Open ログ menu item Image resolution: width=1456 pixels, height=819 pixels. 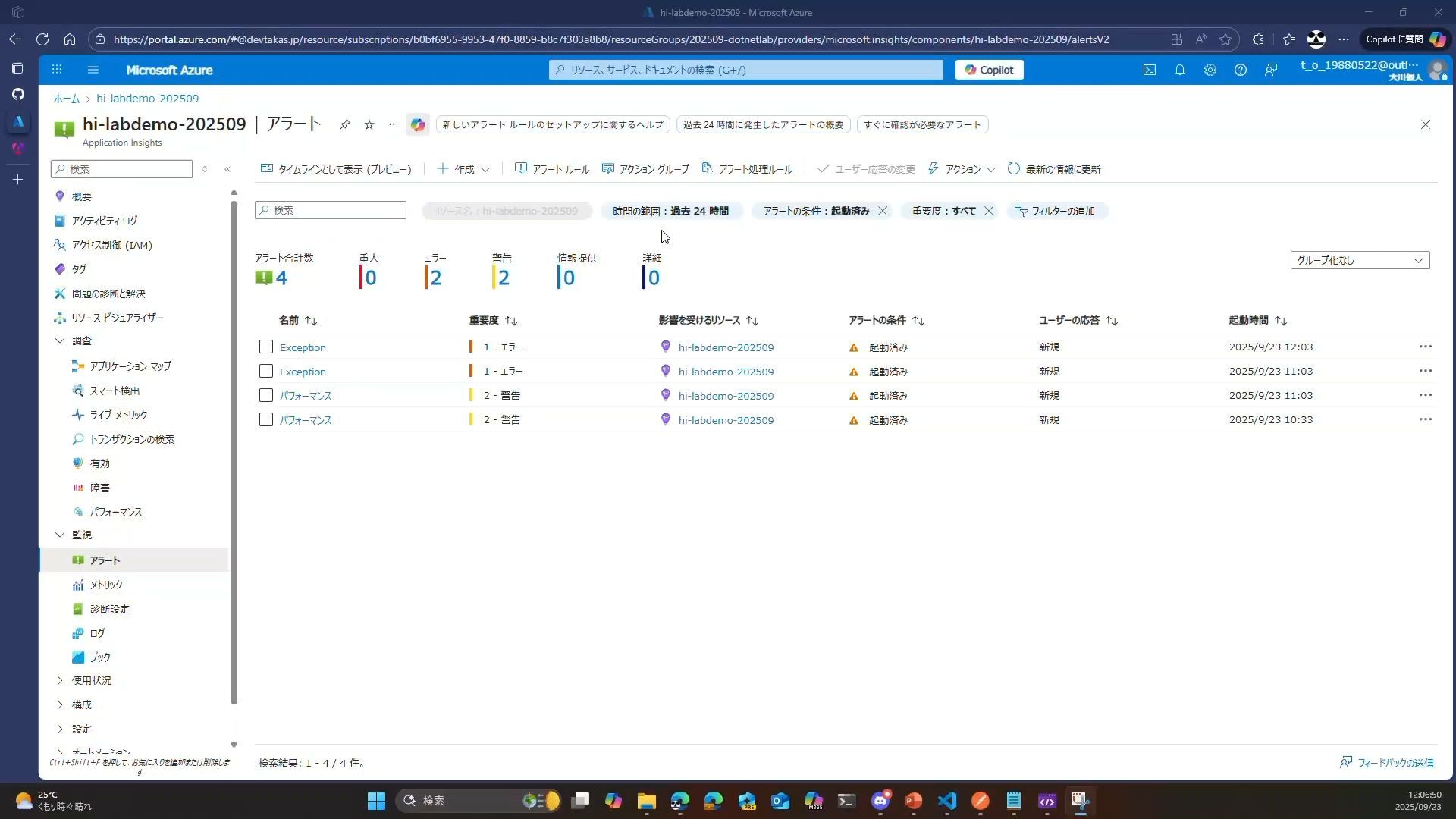(97, 633)
